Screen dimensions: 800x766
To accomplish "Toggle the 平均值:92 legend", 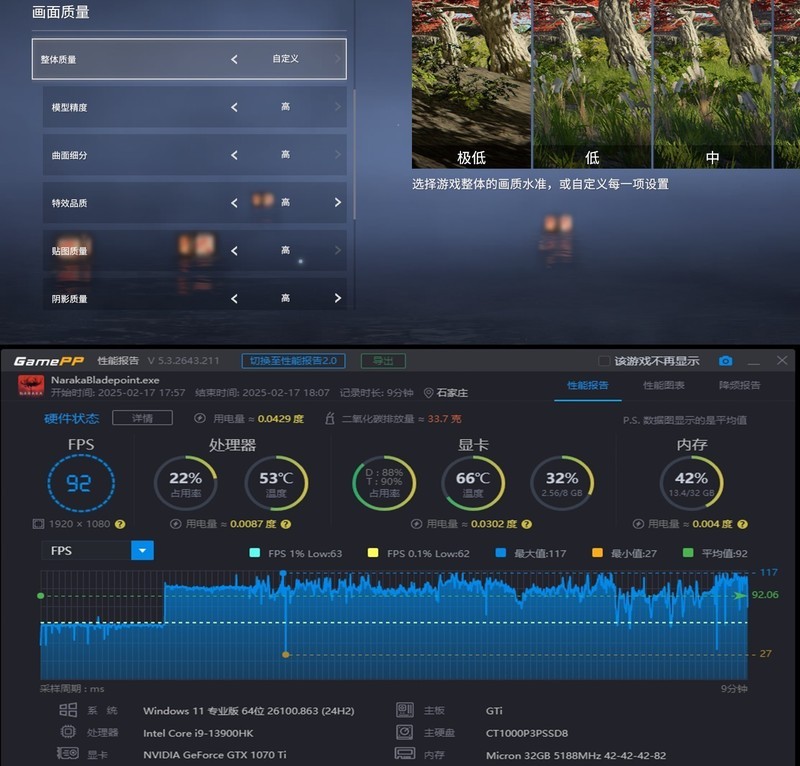I will pos(688,553).
